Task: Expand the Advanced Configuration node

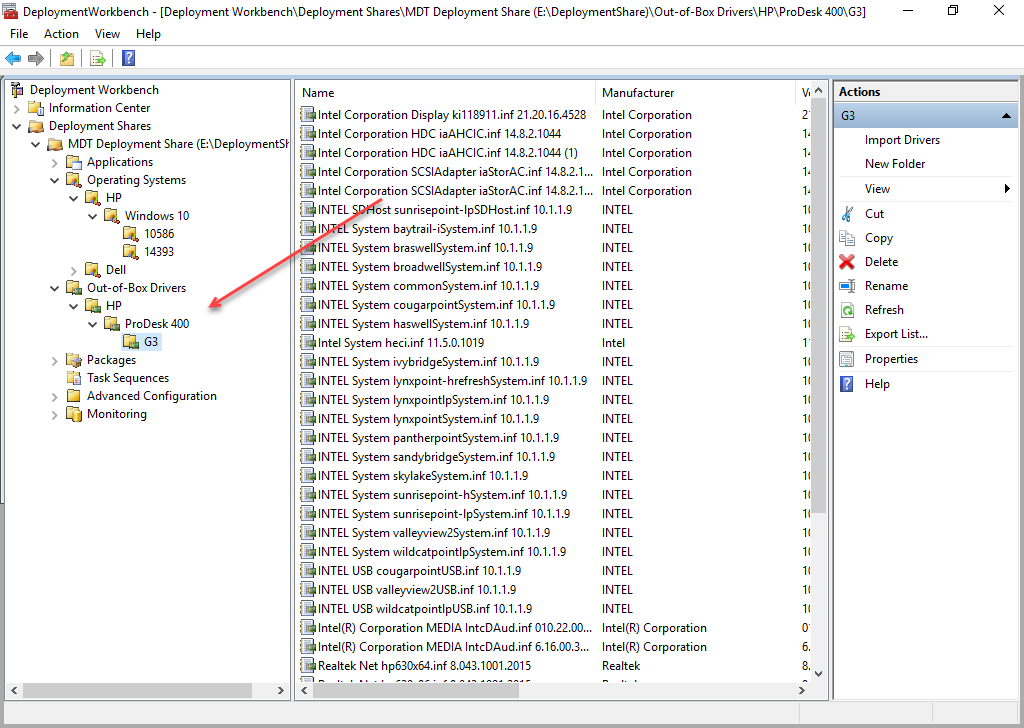Action: click(55, 396)
